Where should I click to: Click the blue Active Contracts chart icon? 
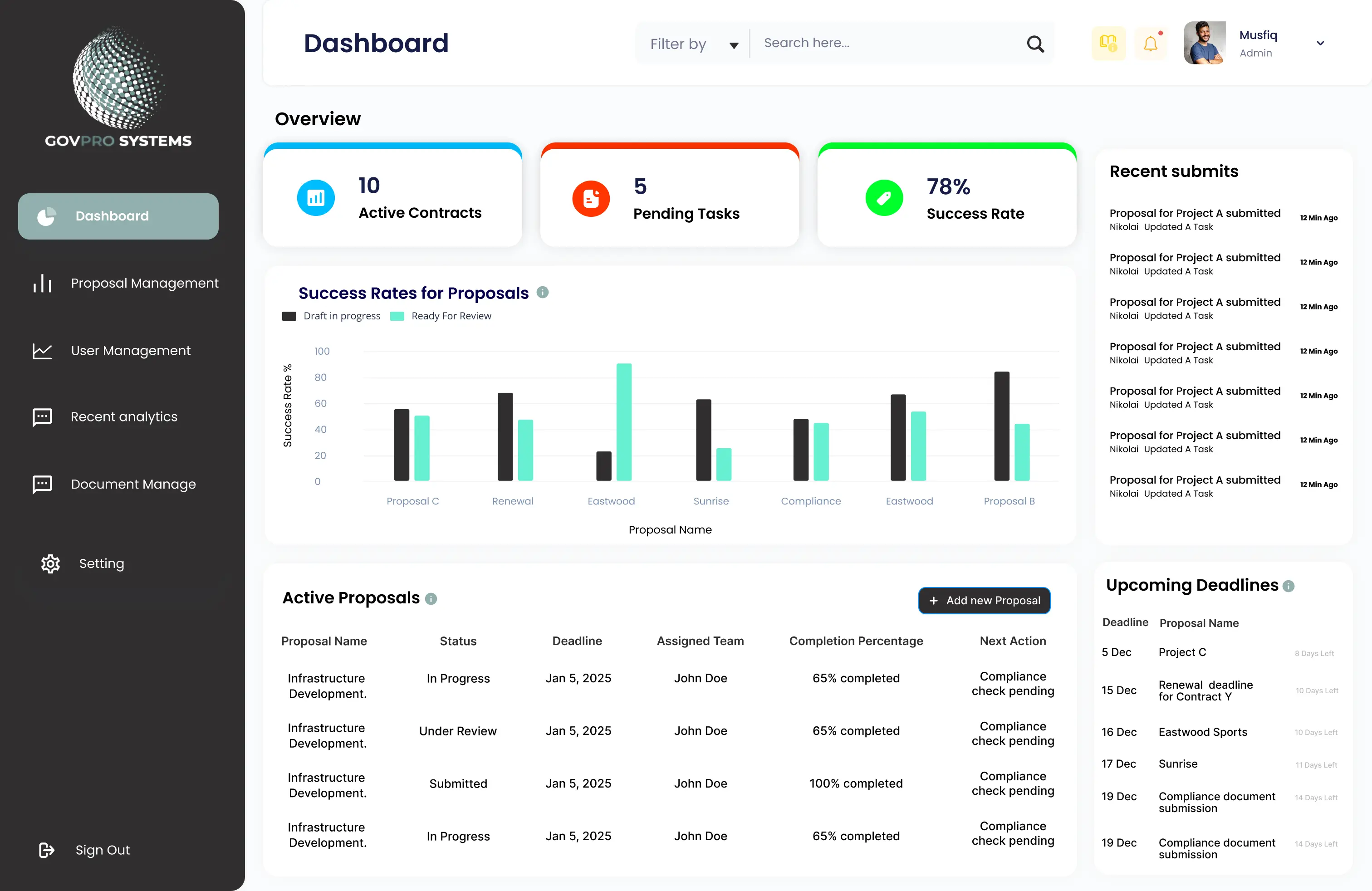click(316, 198)
